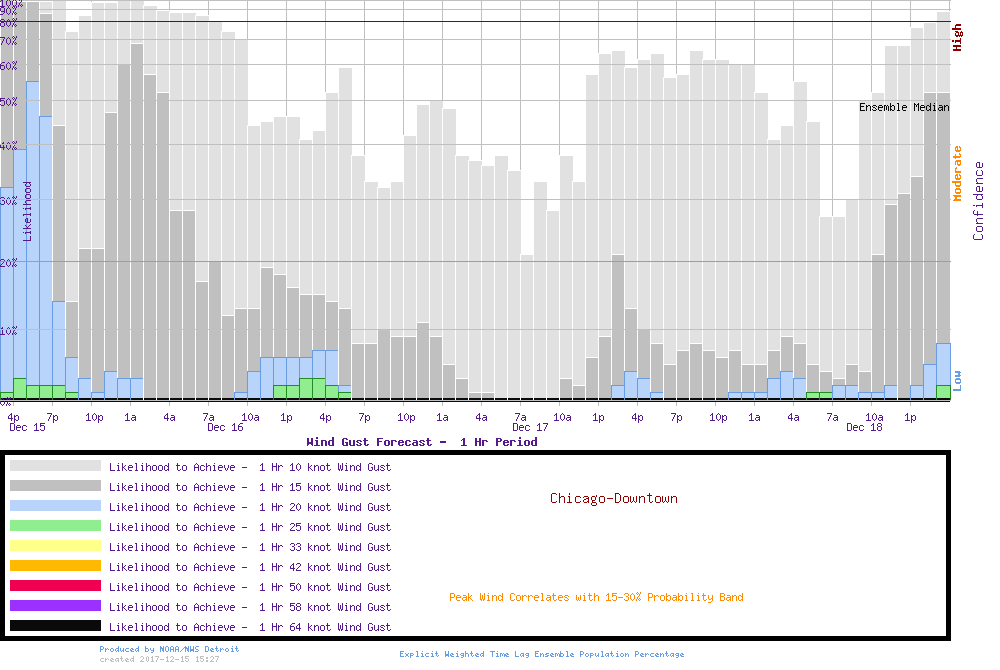Select the Dec 16 date marker
Screen dimensions: 1000x670
point(225,427)
